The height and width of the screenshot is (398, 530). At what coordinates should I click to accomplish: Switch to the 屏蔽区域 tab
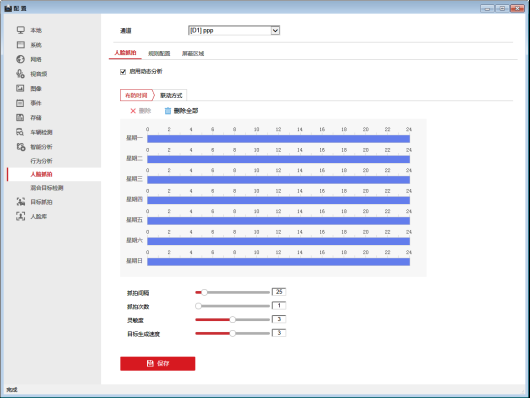pos(193,53)
